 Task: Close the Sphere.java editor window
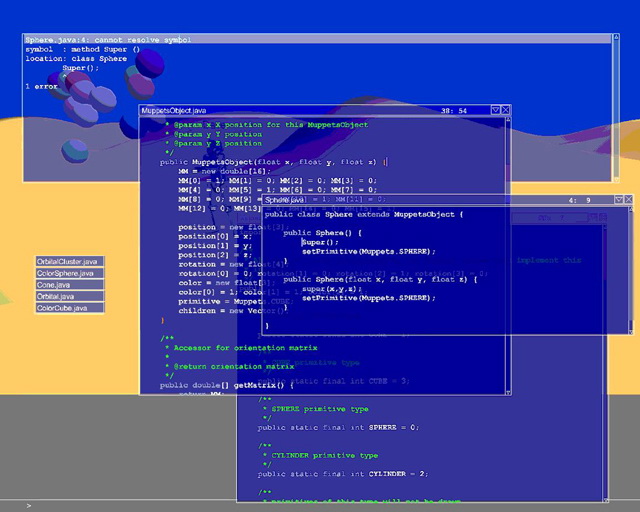630,200
